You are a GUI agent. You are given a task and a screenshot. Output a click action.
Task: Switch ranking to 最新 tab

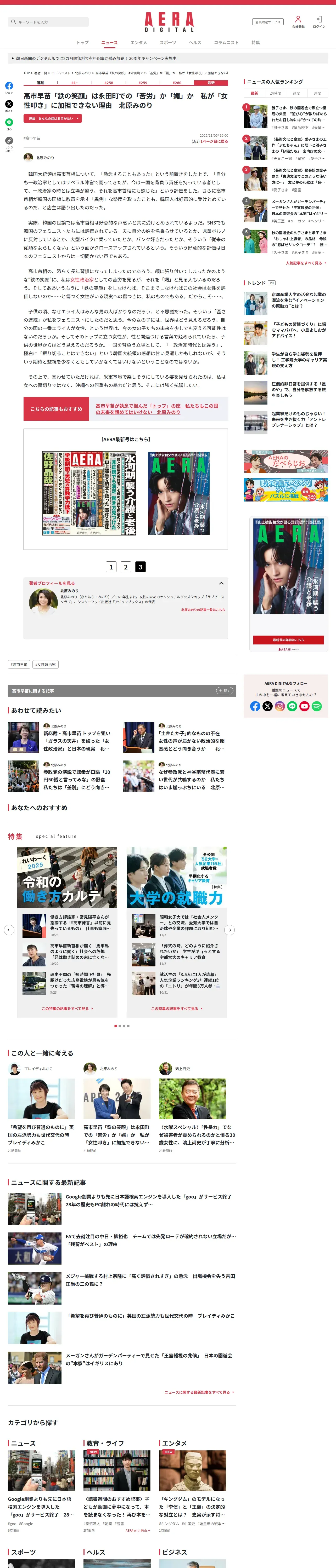(254, 93)
